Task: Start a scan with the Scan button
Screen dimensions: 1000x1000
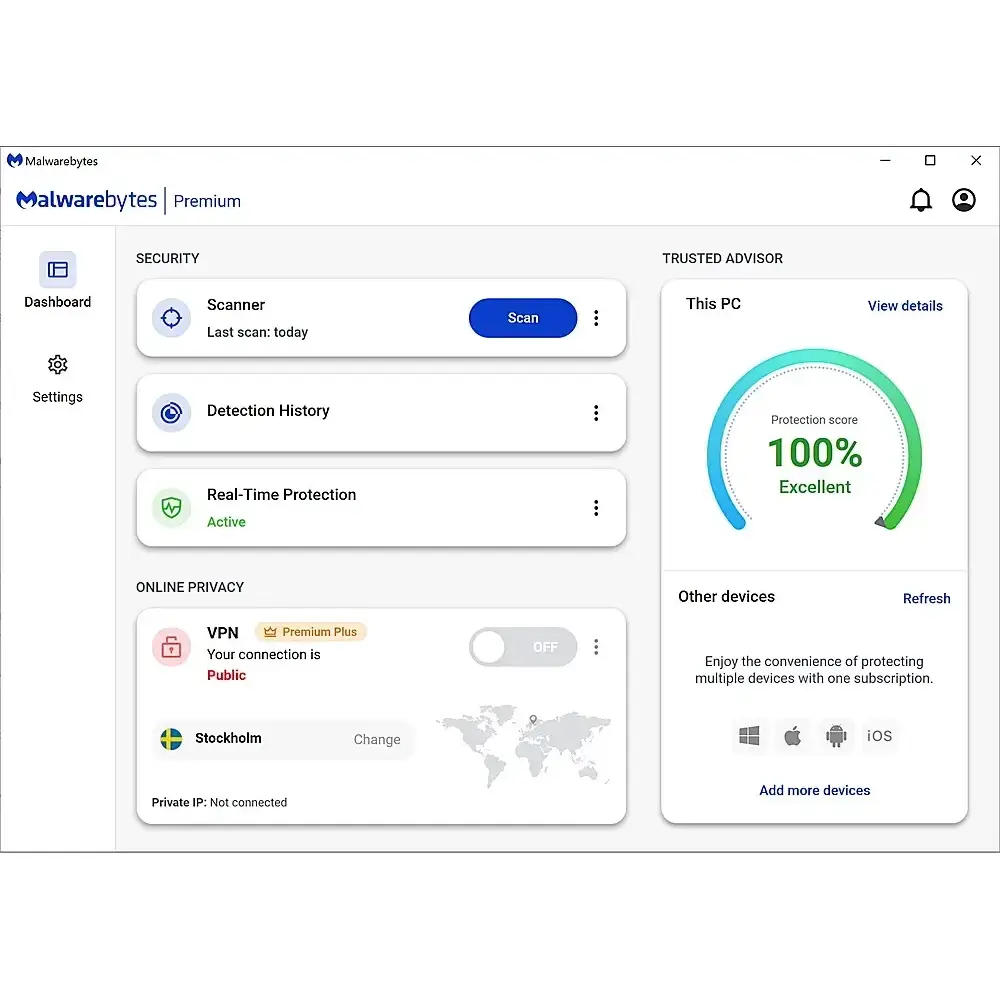Action: coord(523,318)
